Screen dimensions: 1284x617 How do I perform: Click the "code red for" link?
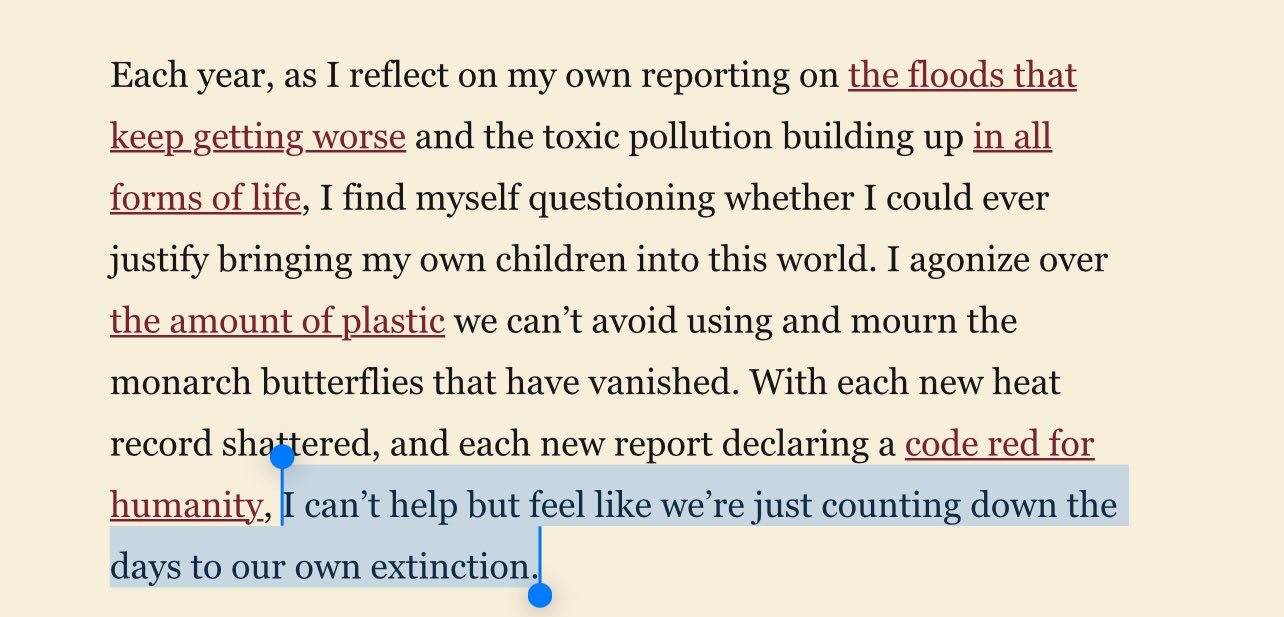coord(999,445)
